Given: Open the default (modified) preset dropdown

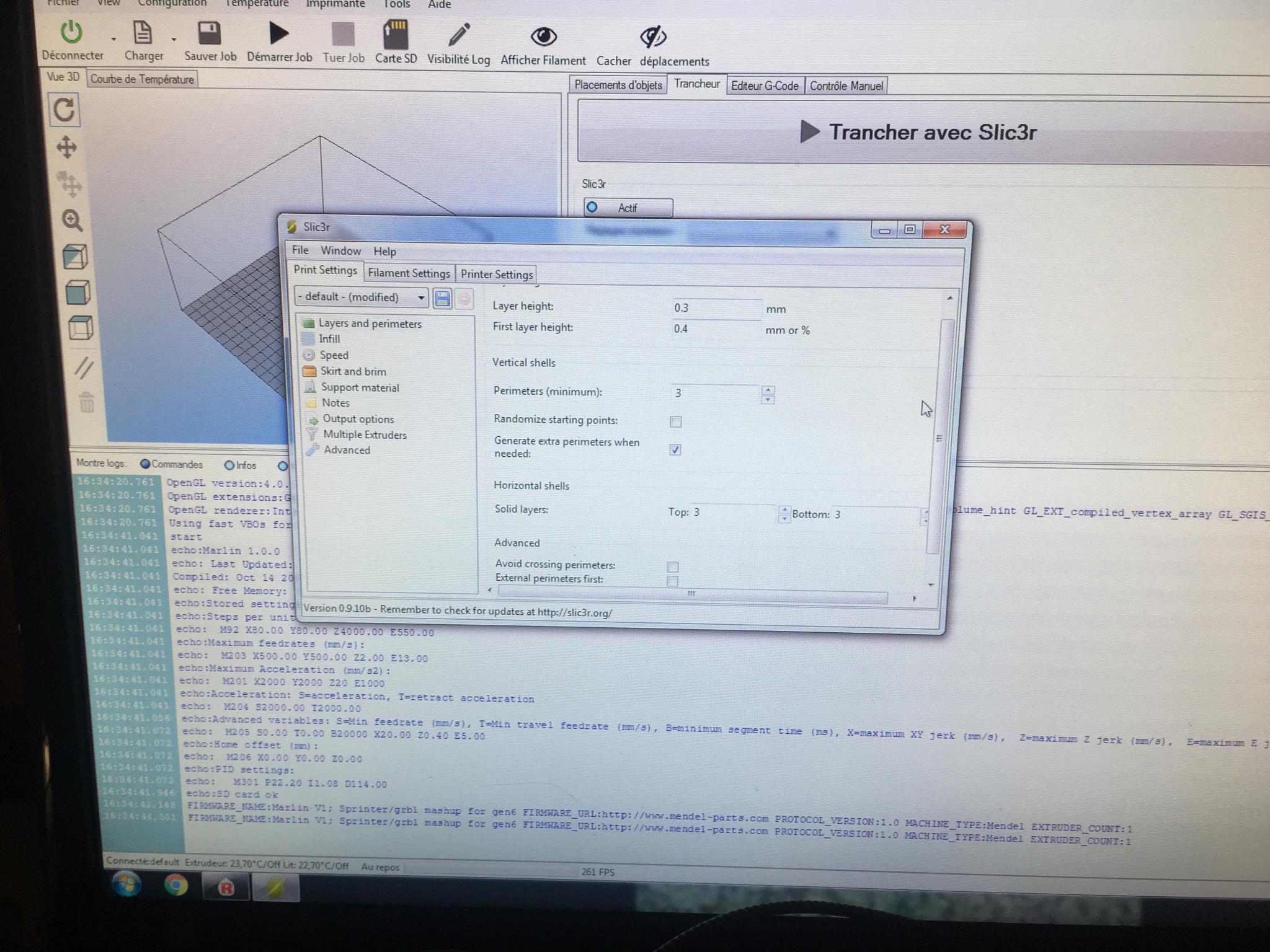Looking at the screenshot, I should [362, 297].
